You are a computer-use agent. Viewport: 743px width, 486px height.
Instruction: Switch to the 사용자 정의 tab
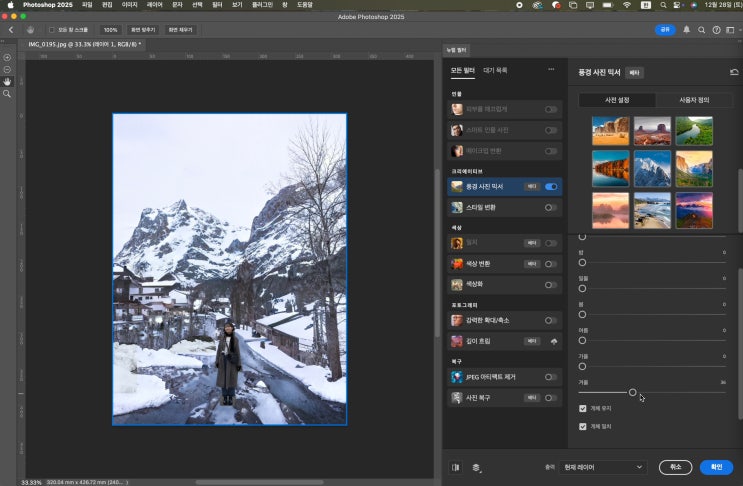pos(694,100)
